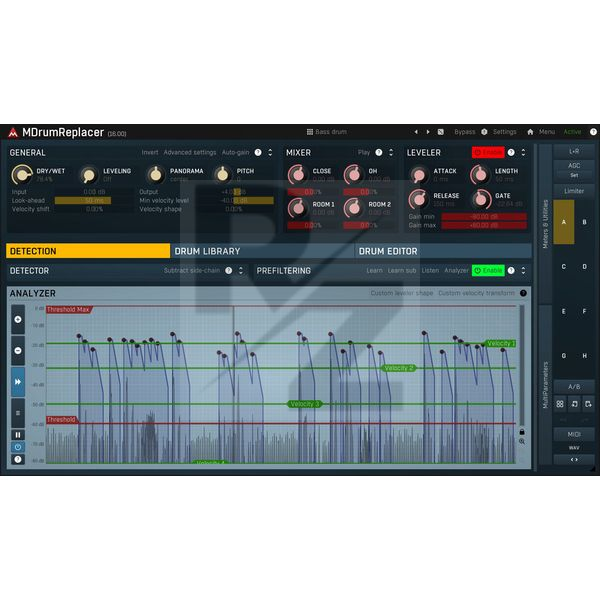
Task: Open the Bass drum preset selector
Action: (x=326, y=131)
